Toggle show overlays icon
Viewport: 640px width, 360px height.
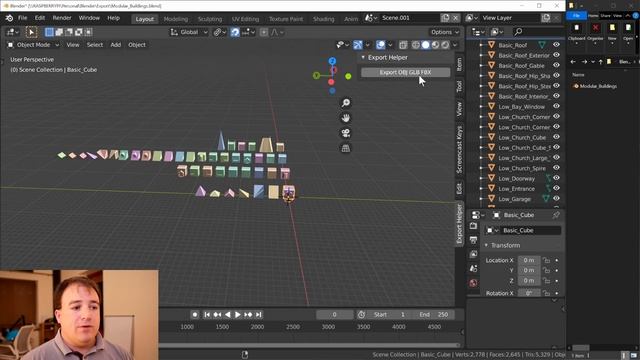(x=380, y=45)
